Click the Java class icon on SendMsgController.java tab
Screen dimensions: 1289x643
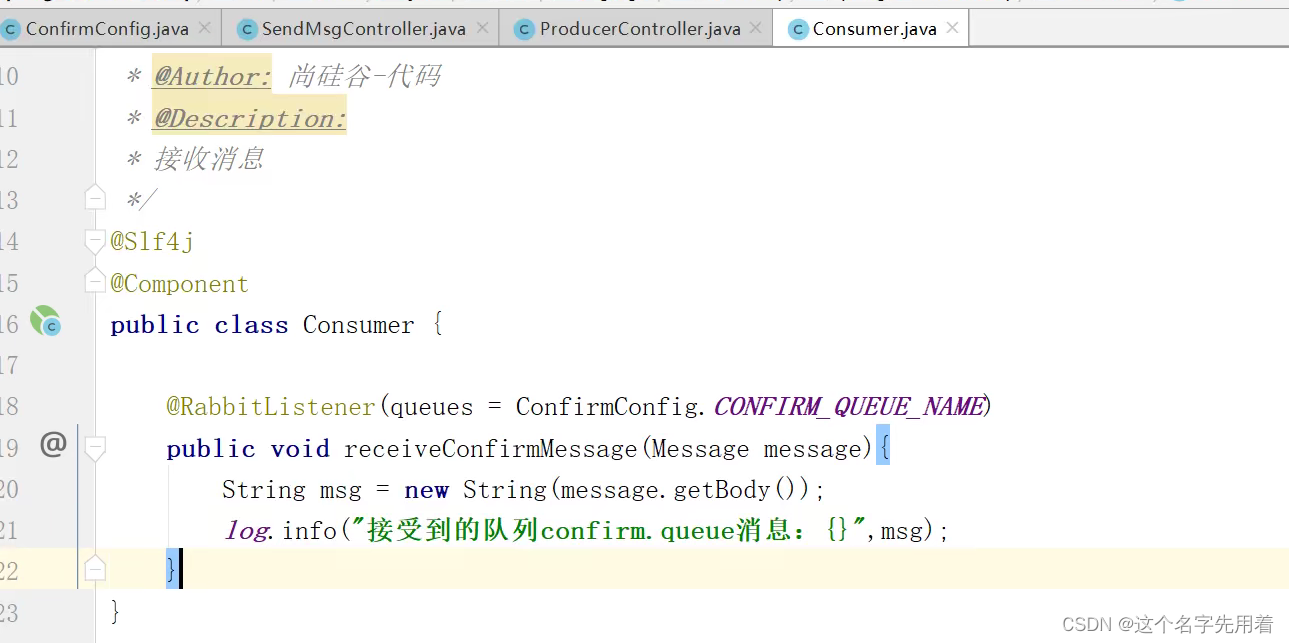click(x=246, y=29)
